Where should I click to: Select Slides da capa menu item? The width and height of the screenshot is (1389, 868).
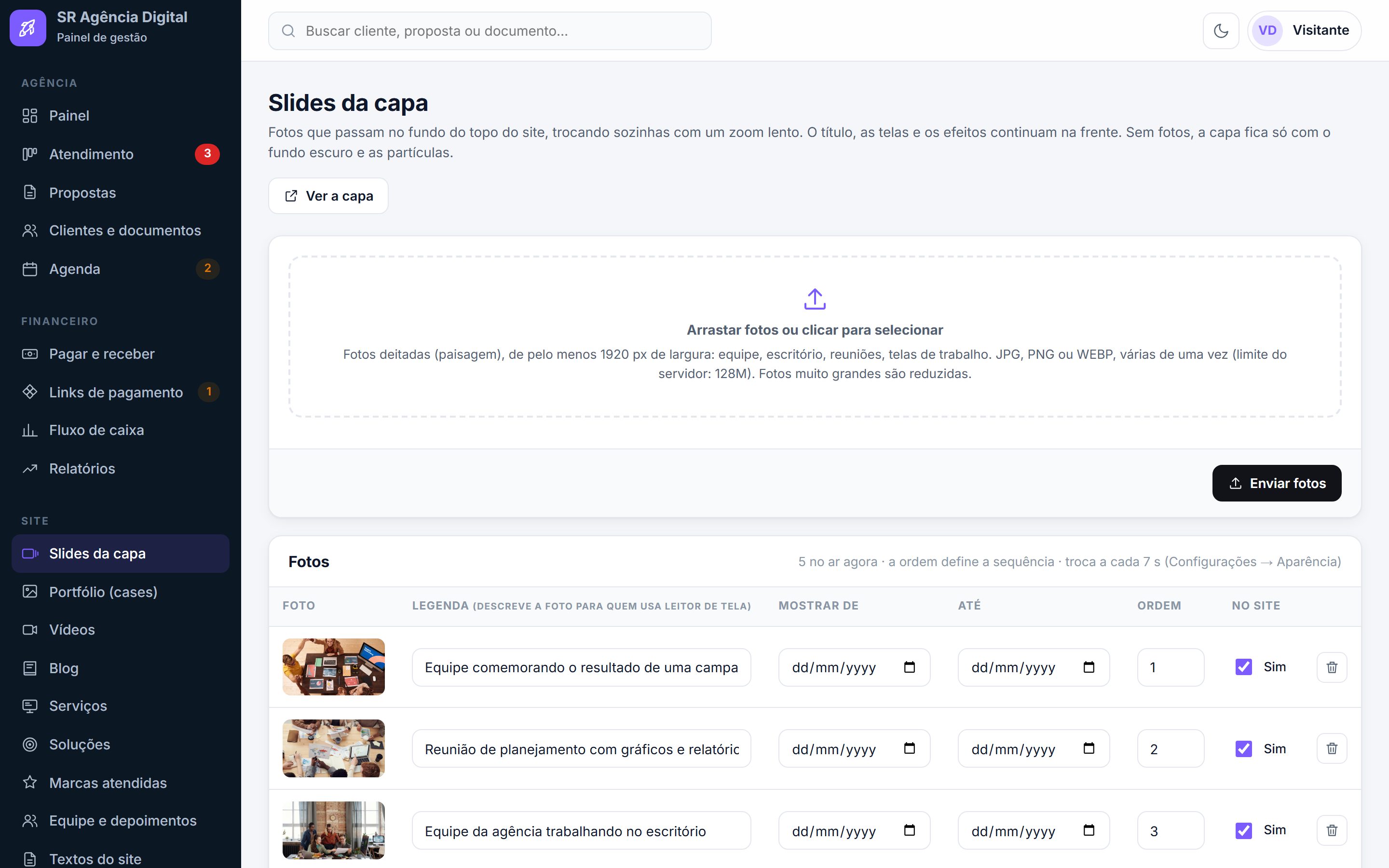(121, 554)
